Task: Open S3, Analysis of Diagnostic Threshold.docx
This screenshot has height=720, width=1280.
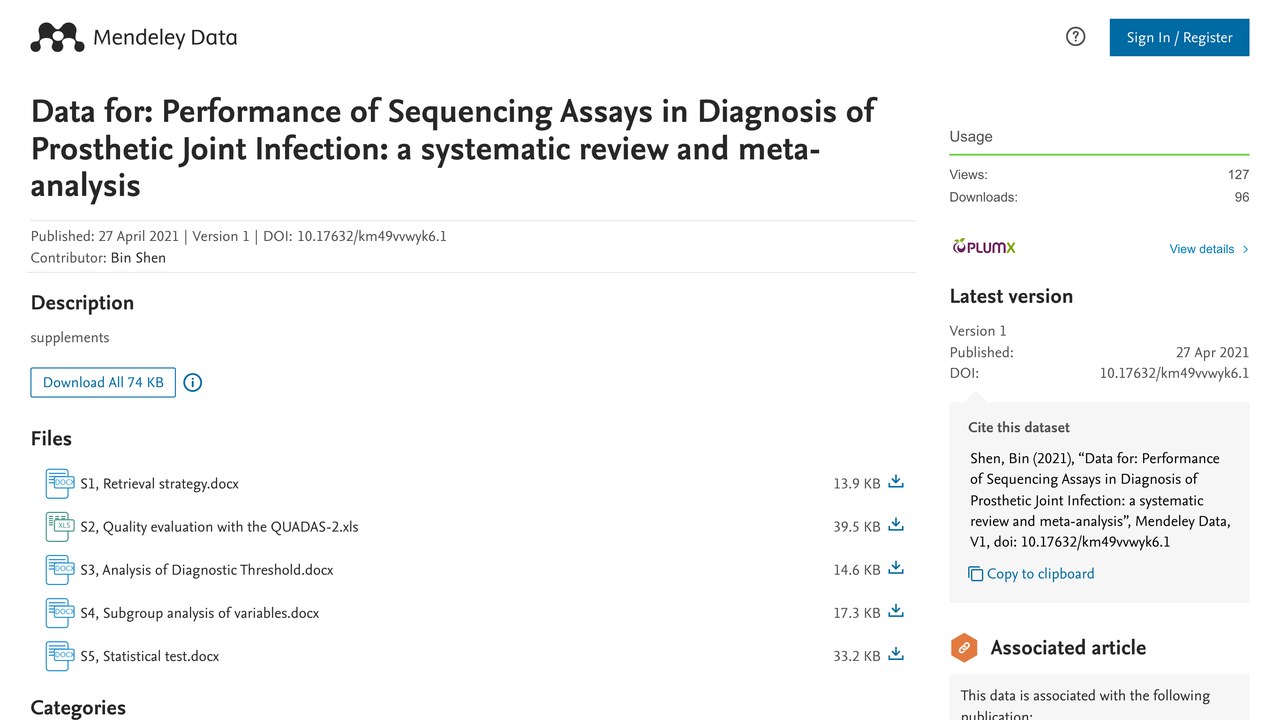Action: pos(207,570)
